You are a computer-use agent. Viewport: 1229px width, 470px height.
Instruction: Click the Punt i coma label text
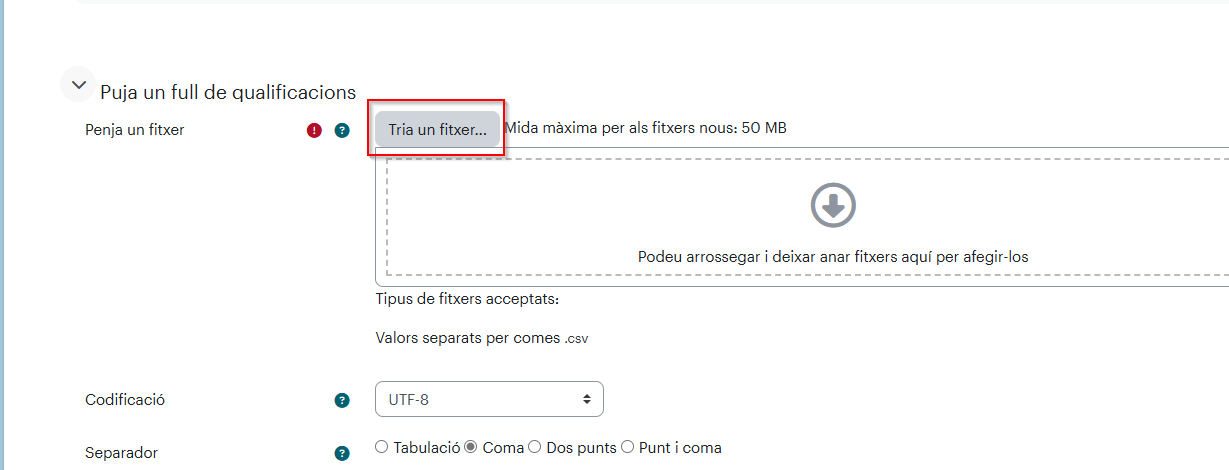click(x=680, y=448)
